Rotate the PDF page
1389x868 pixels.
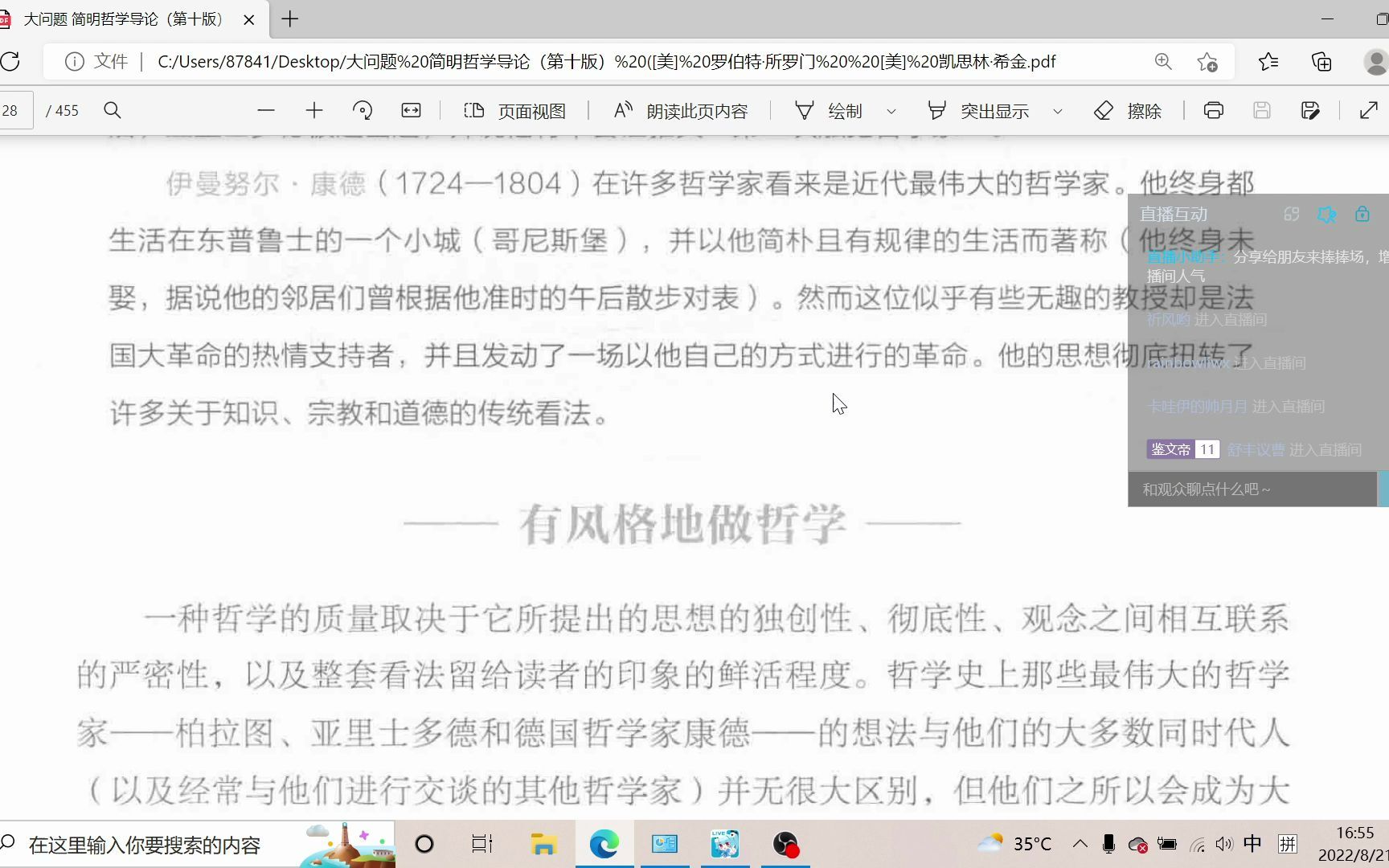click(x=363, y=111)
